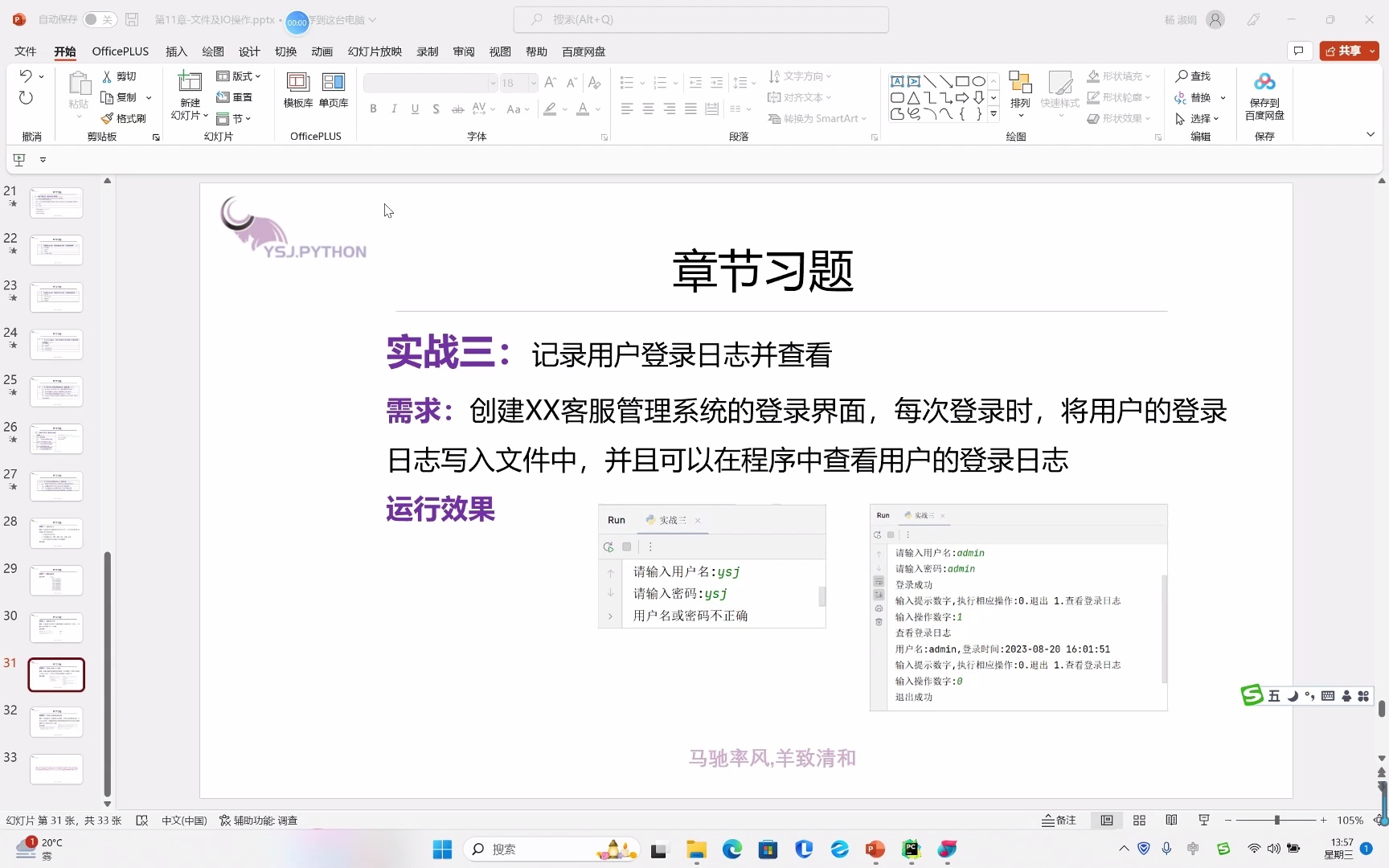Viewport: 1389px width, 868px height.
Task: Toggle italic formatting
Action: click(394, 108)
